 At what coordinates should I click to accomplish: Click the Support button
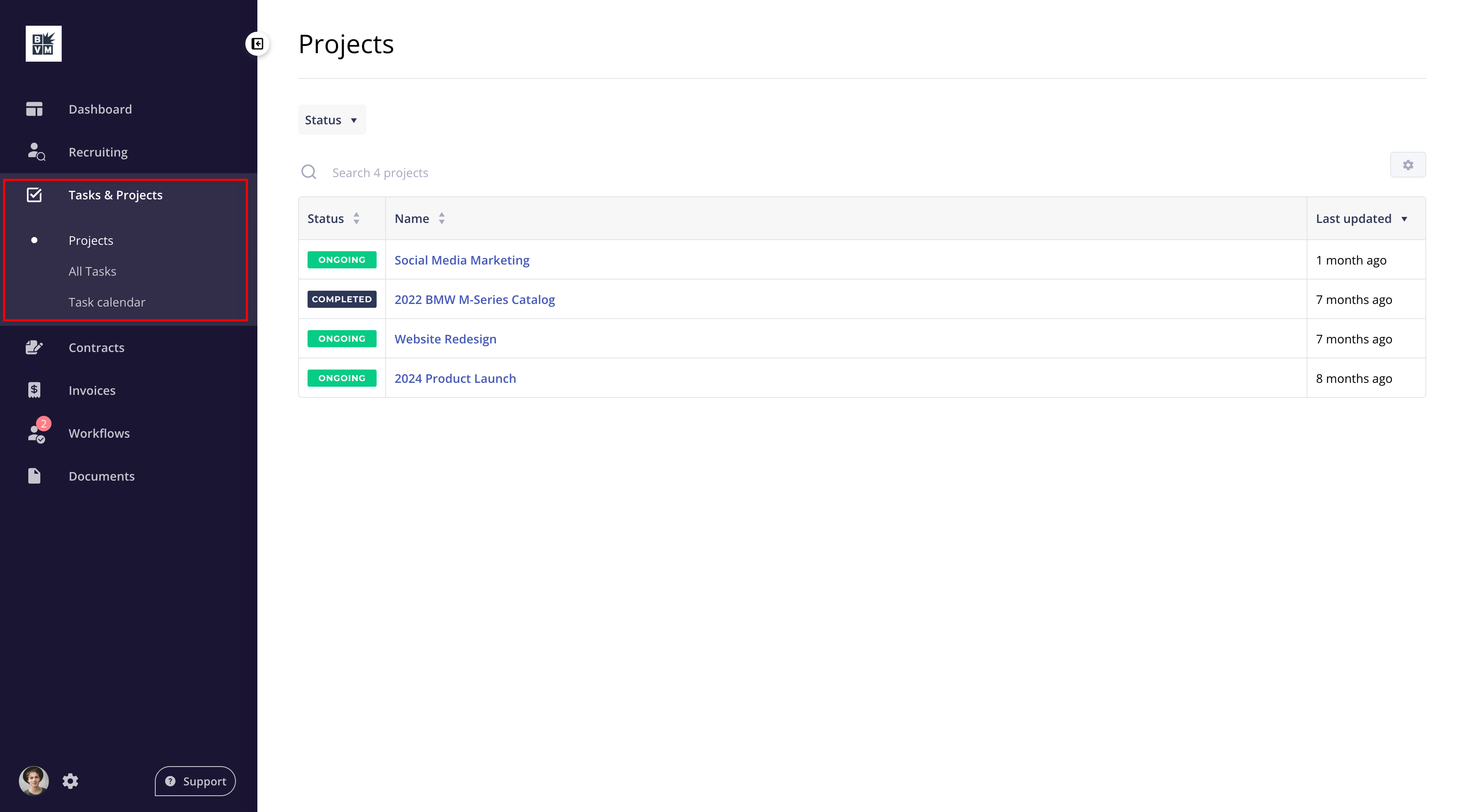pos(195,781)
